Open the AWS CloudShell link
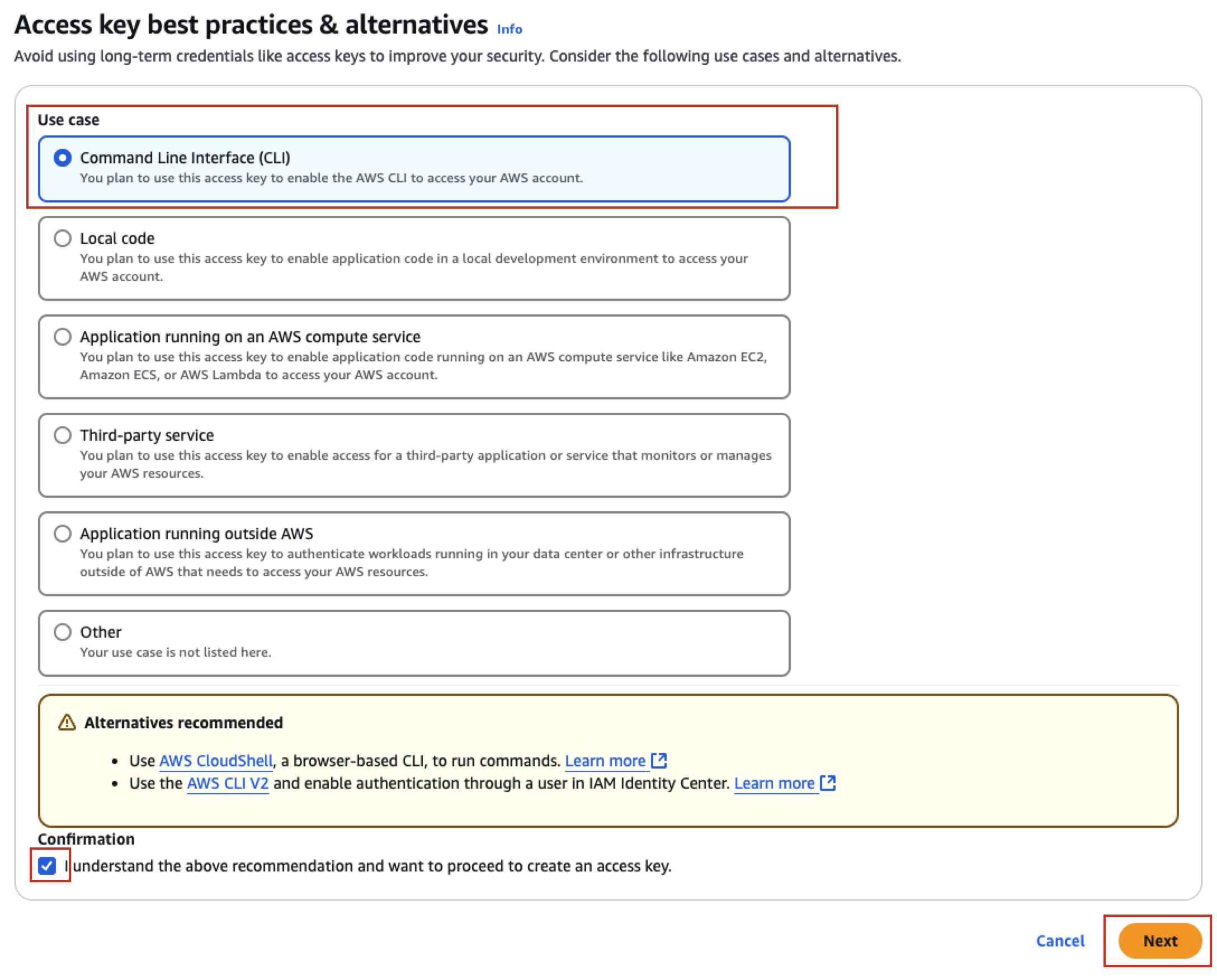Image resolution: width=1217 pixels, height=980 pixels. pos(216,761)
